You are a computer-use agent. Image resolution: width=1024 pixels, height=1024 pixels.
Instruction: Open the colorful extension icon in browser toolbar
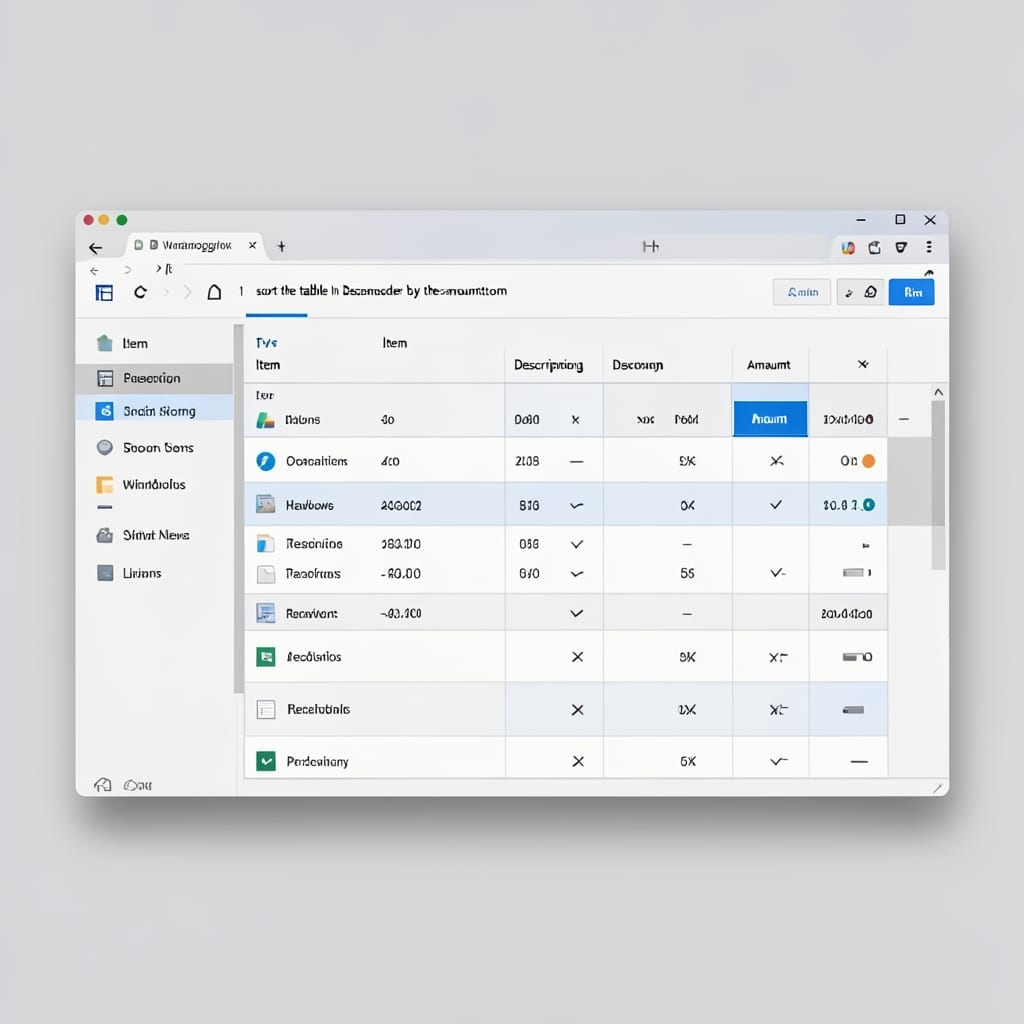848,248
